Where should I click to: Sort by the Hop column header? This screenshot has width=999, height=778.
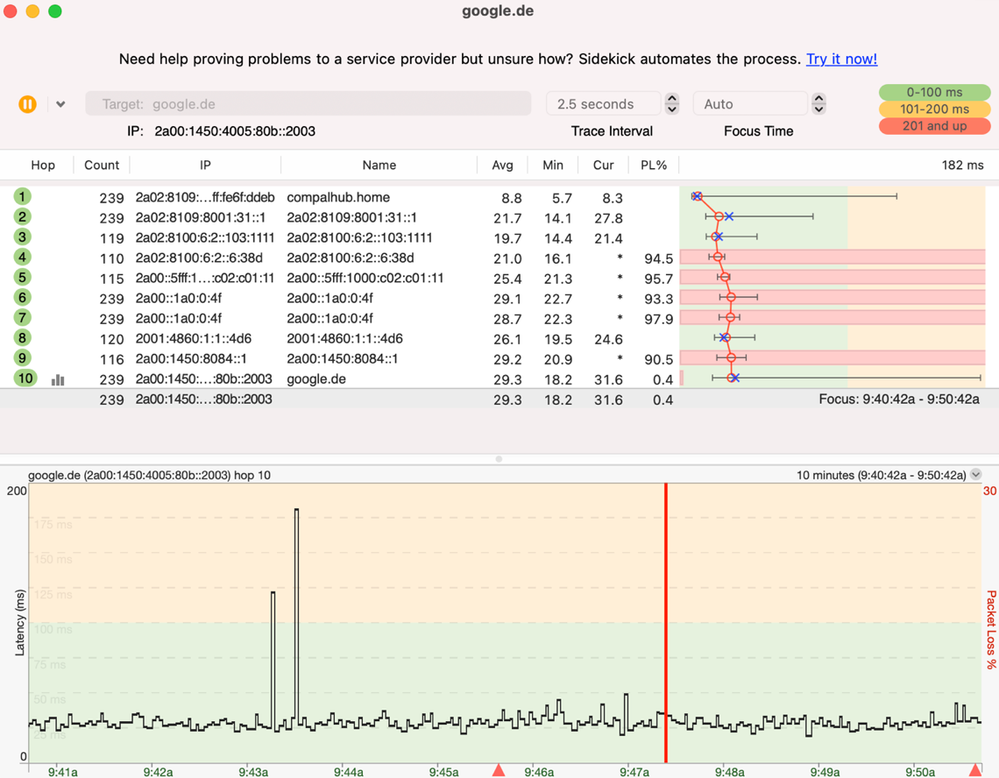(43, 165)
